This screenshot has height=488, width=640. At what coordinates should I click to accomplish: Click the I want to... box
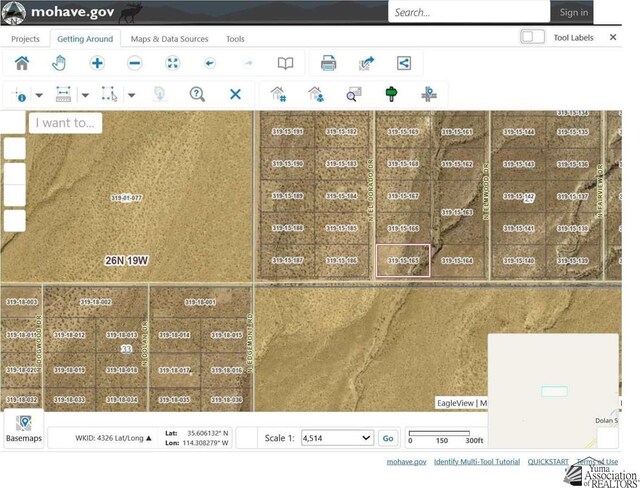[x=65, y=123]
